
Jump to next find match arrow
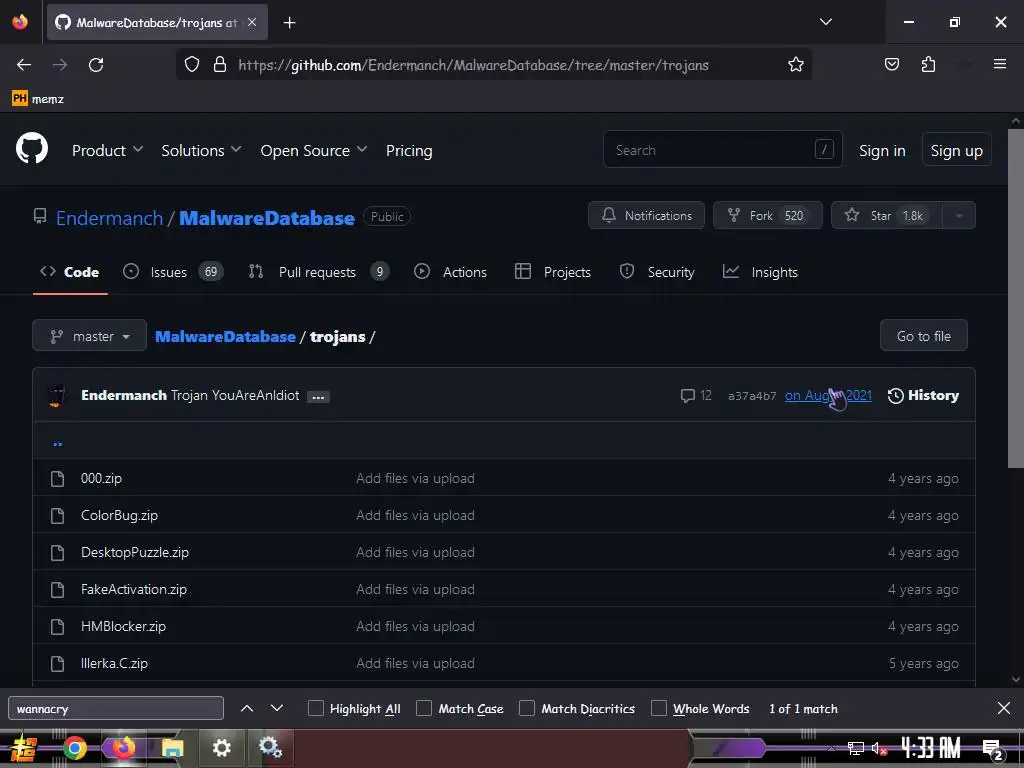pyautogui.click(x=277, y=708)
